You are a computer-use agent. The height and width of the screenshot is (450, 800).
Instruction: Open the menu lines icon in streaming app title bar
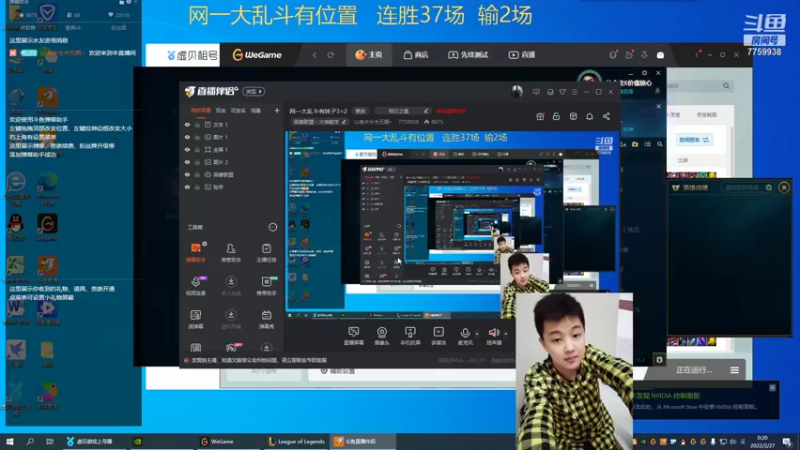(x=574, y=92)
